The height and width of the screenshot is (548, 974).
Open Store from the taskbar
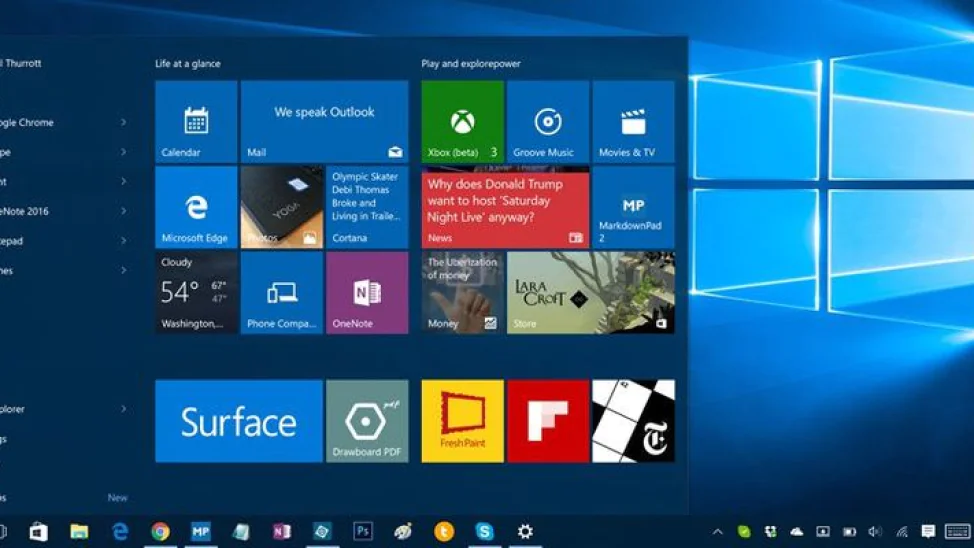(39, 532)
